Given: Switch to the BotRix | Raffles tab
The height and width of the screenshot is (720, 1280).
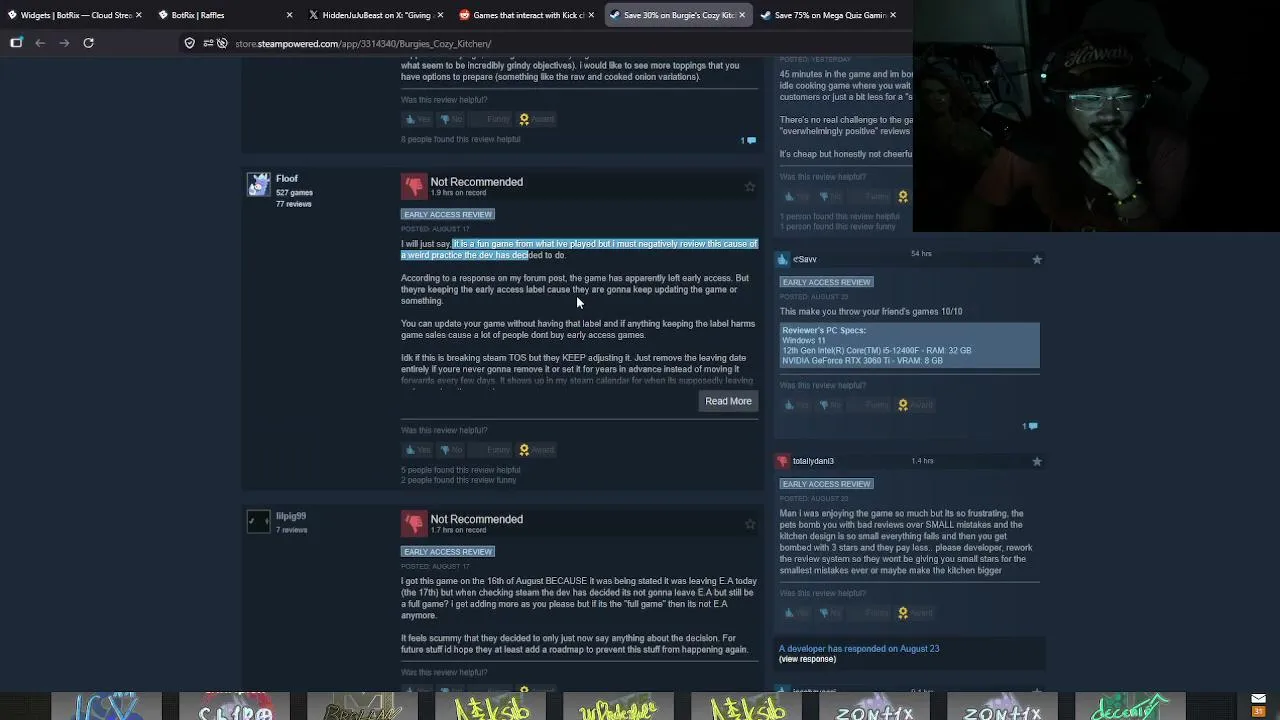Looking at the screenshot, I should click(x=226, y=15).
